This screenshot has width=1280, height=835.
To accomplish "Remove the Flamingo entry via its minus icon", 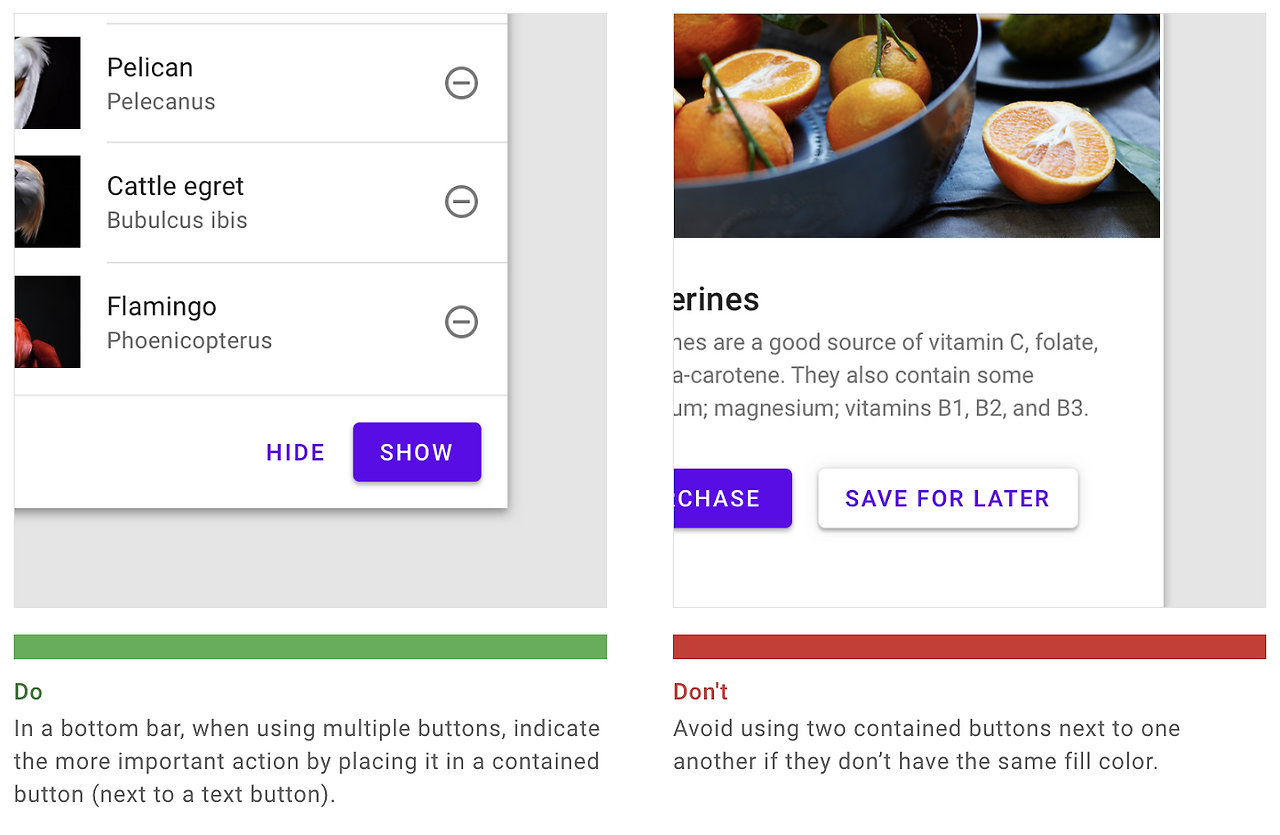I will pyautogui.click(x=461, y=322).
